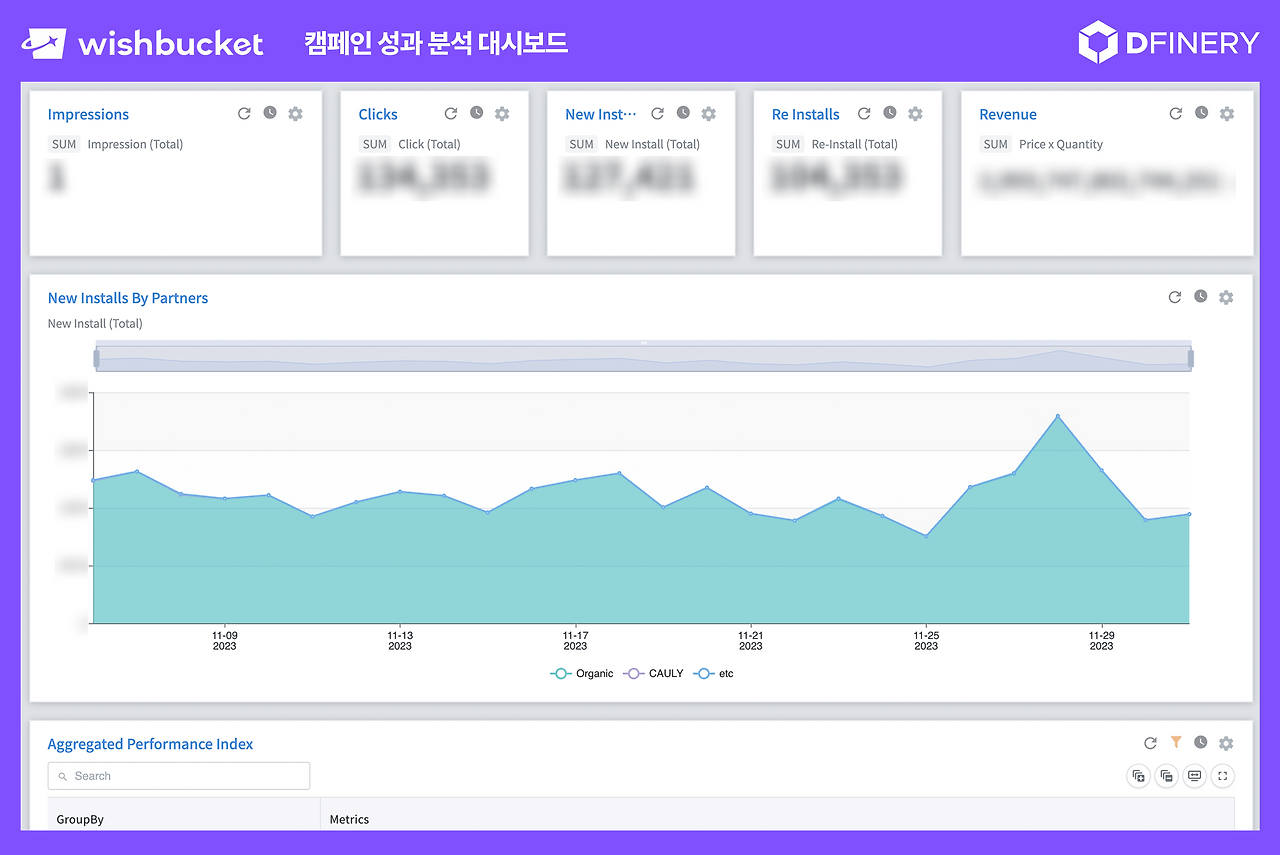
Task: Select the duplicate widget icon below the filter
Action: coord(1138,775)
